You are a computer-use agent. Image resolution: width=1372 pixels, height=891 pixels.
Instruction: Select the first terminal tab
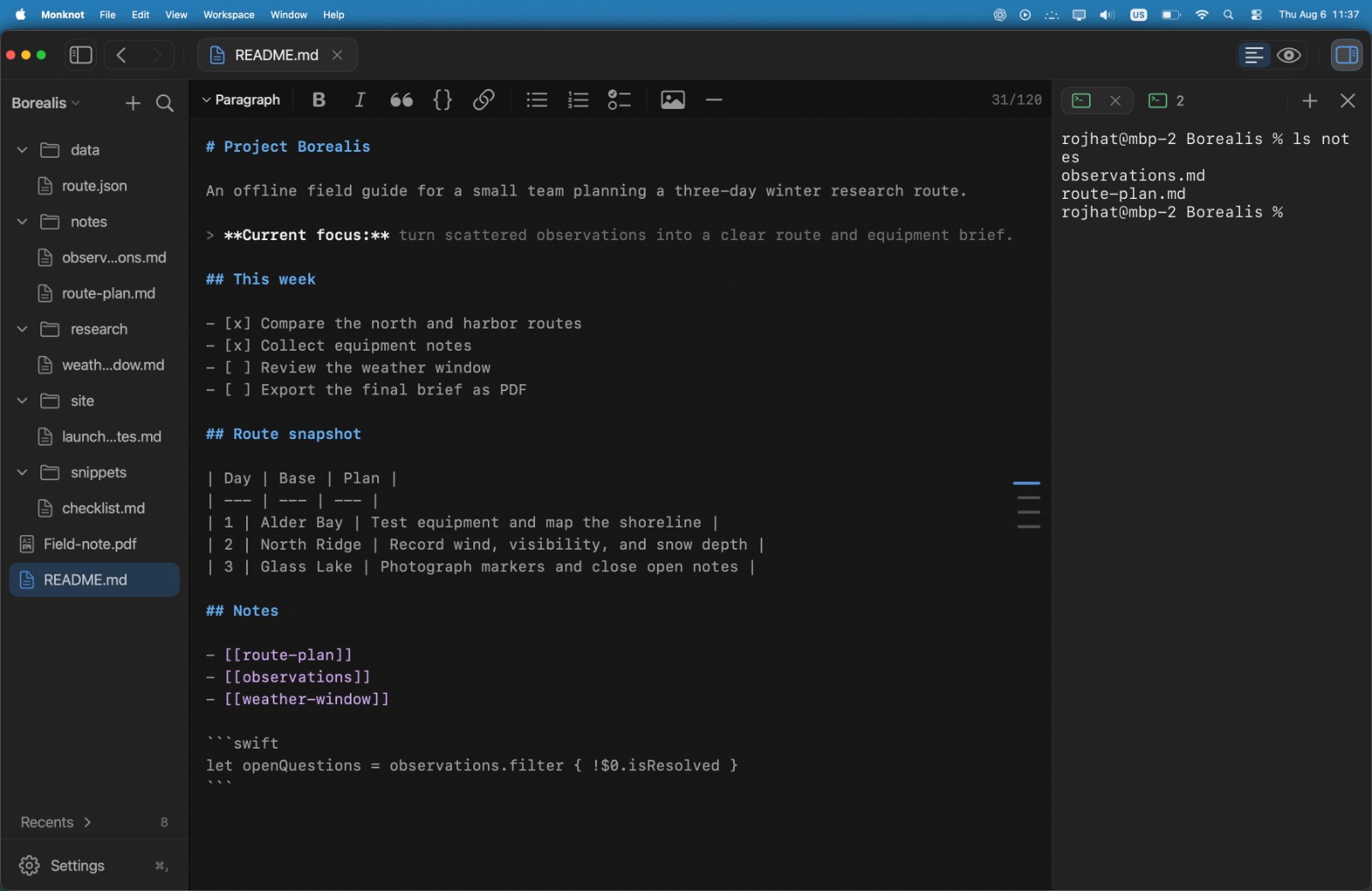[1082, 100]
